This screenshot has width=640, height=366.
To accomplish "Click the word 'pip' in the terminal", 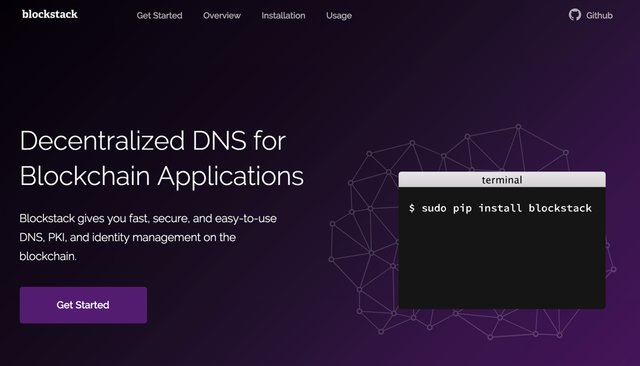I will [462, 209].
